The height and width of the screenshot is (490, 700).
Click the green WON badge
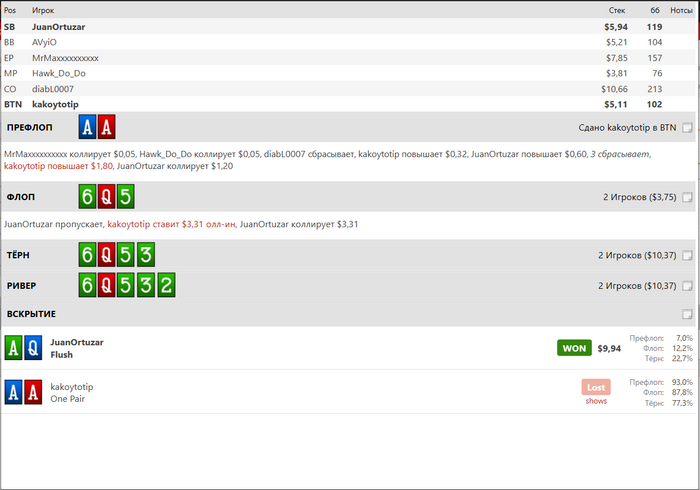(x=574, y=348)
